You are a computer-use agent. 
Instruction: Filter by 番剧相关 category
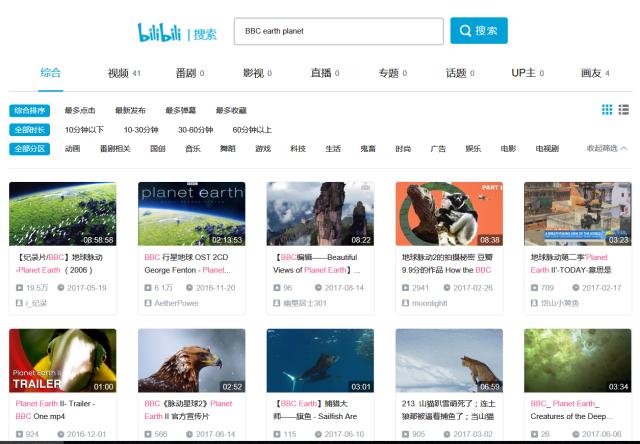(x=115, y=149)
